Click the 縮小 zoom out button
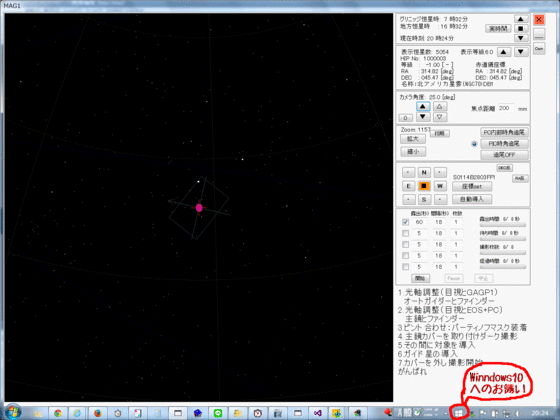 (x=412, y=152)
